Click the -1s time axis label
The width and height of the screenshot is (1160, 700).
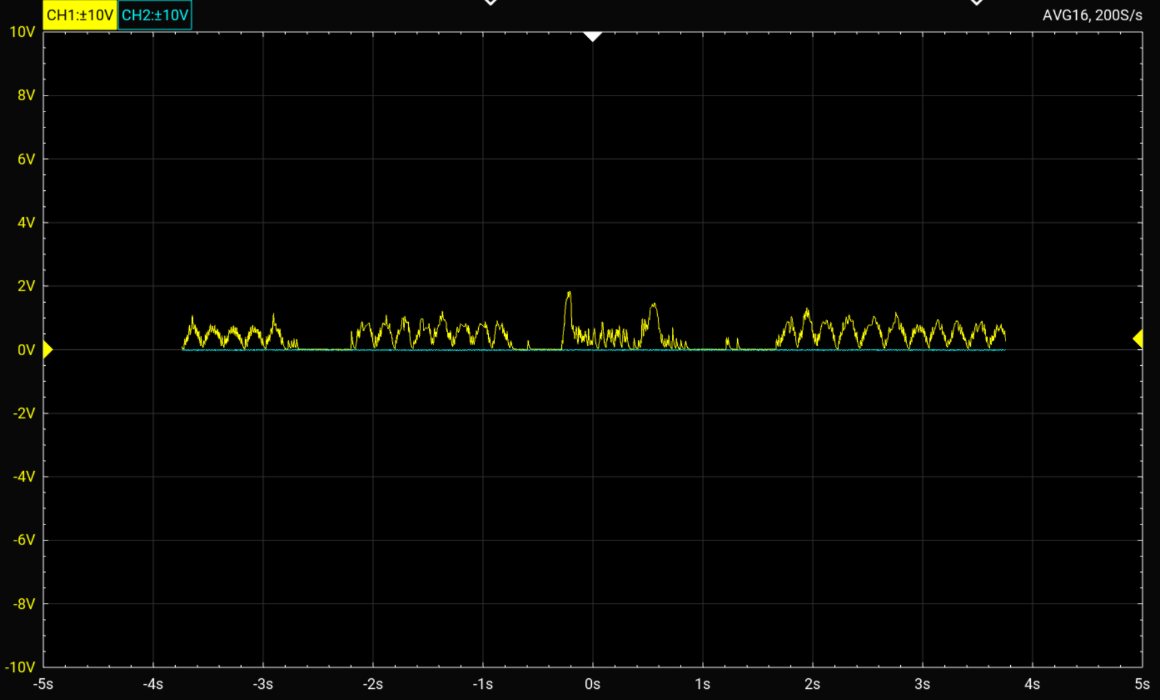pos(482,684)
